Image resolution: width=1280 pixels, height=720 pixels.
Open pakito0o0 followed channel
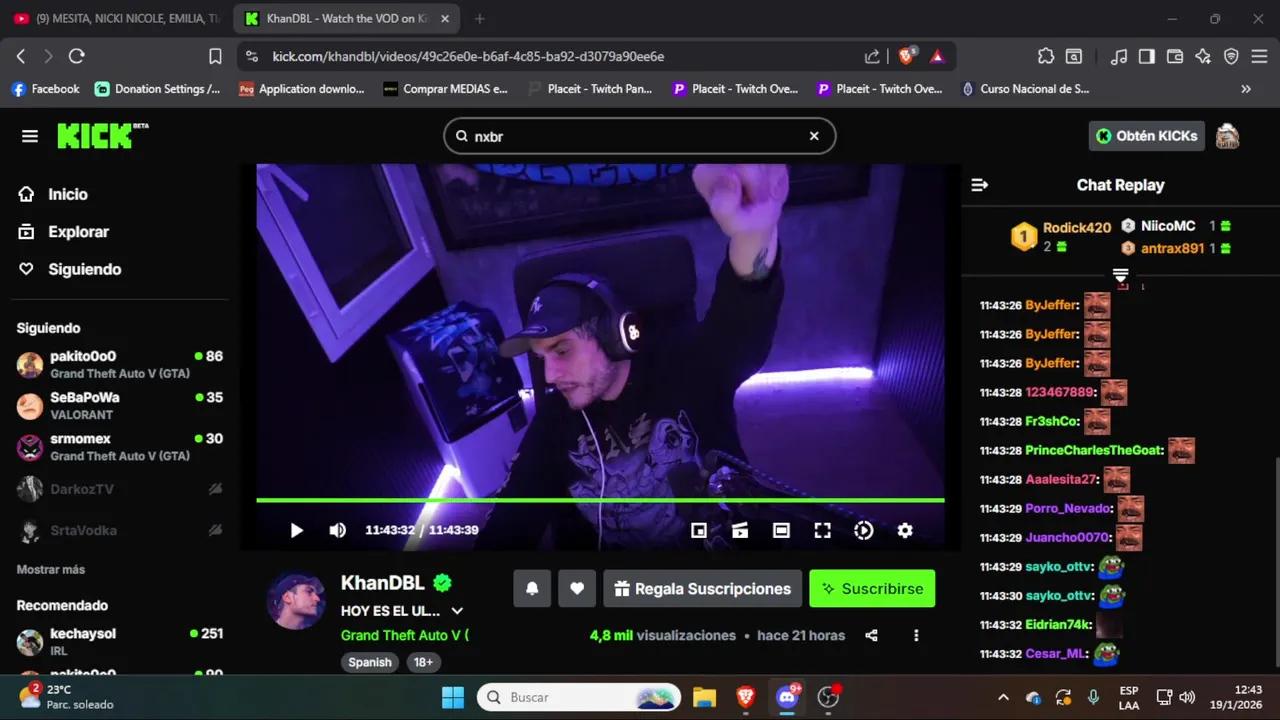tap(120, 364)
